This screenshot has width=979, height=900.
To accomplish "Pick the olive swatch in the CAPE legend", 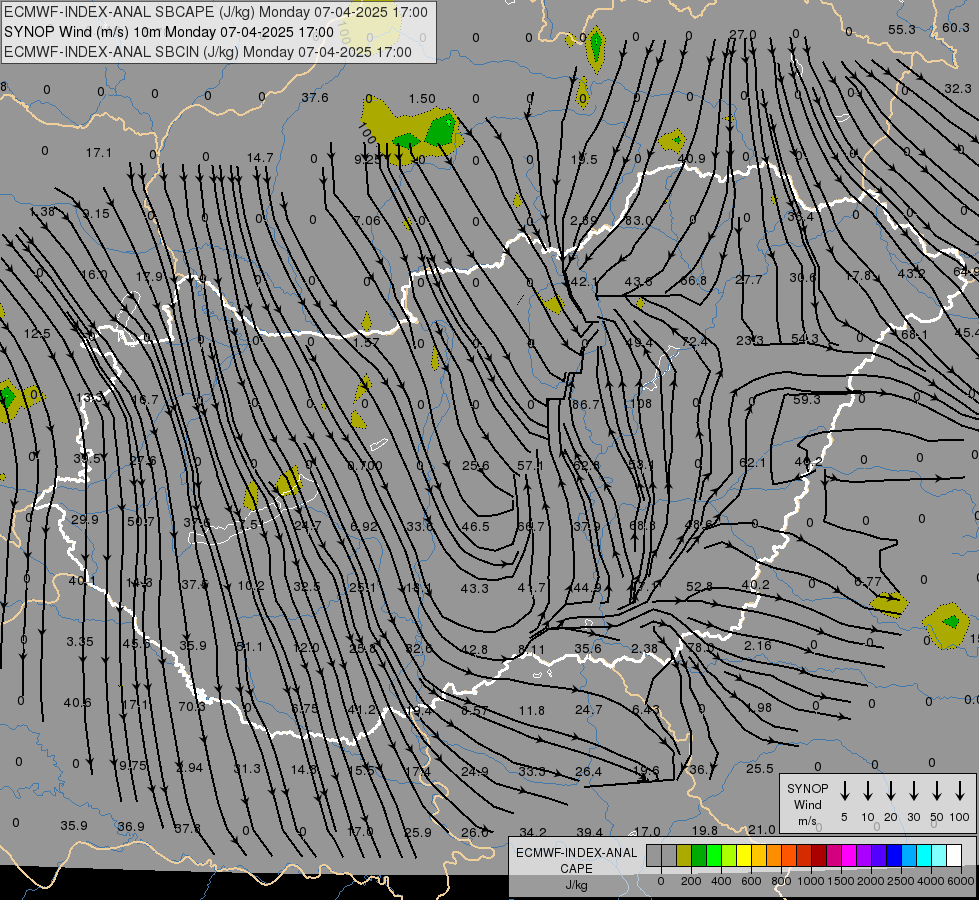I will coord(684,856).
